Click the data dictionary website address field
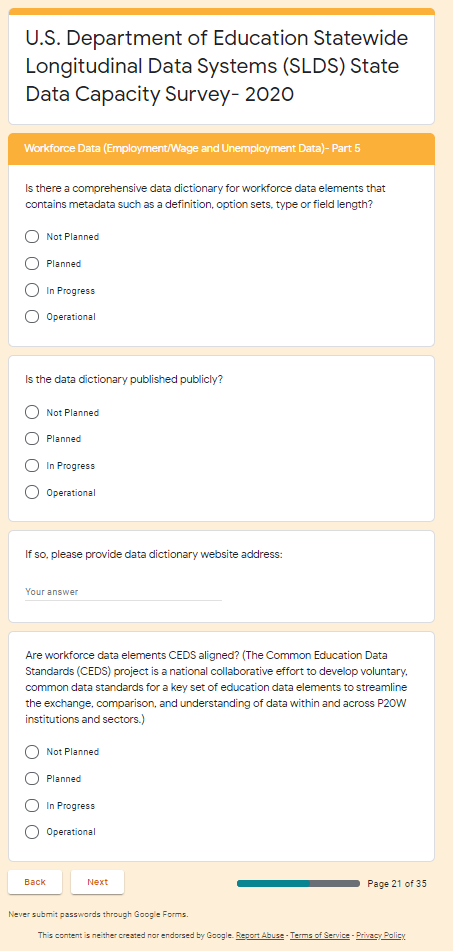Image resolution: width=453 pixels, height=951 pixels. [x=123, y=592]
